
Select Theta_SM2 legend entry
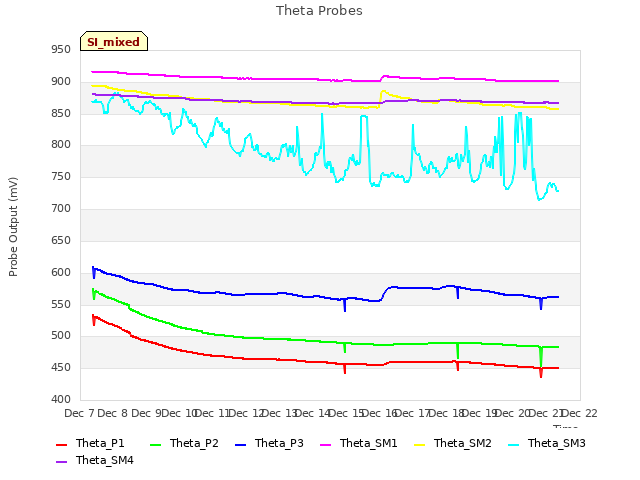[462, 443]
